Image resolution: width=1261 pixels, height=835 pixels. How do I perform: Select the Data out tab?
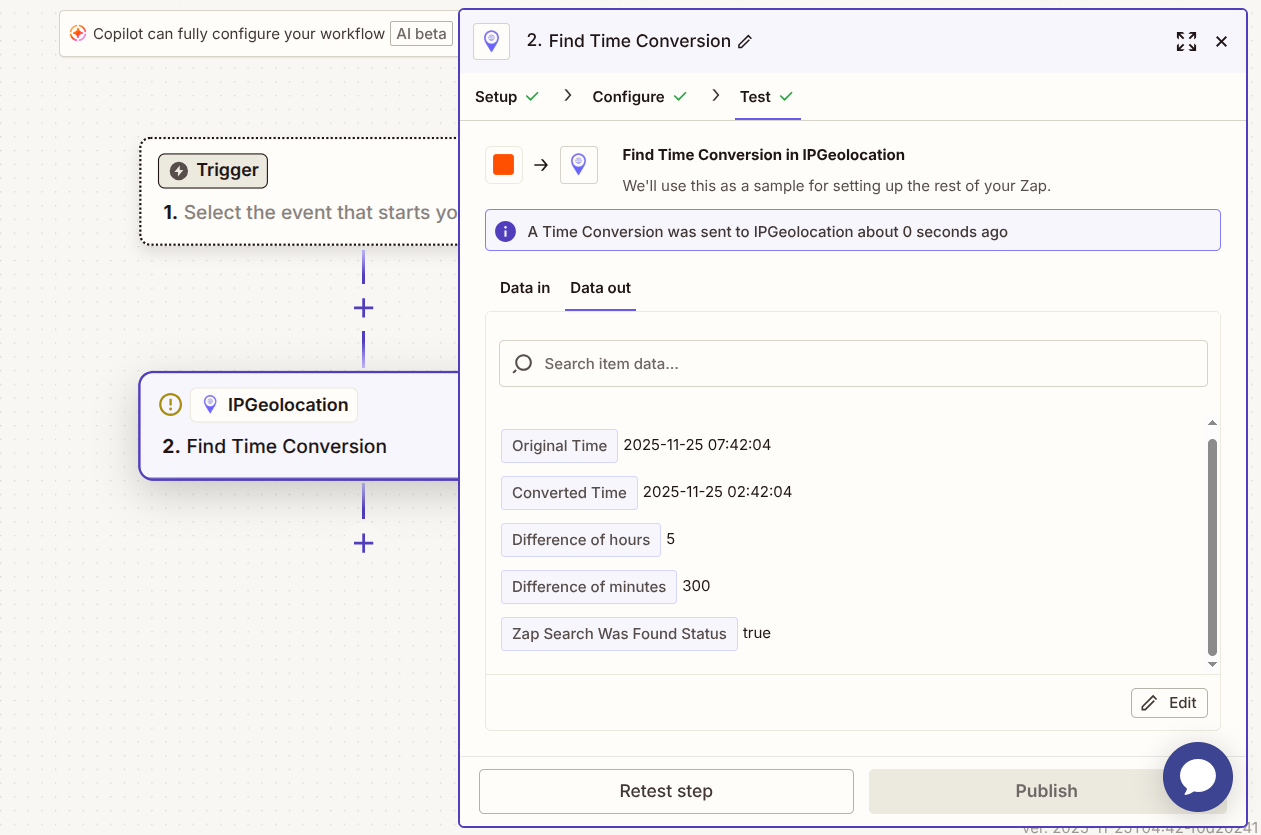point(600,288)
